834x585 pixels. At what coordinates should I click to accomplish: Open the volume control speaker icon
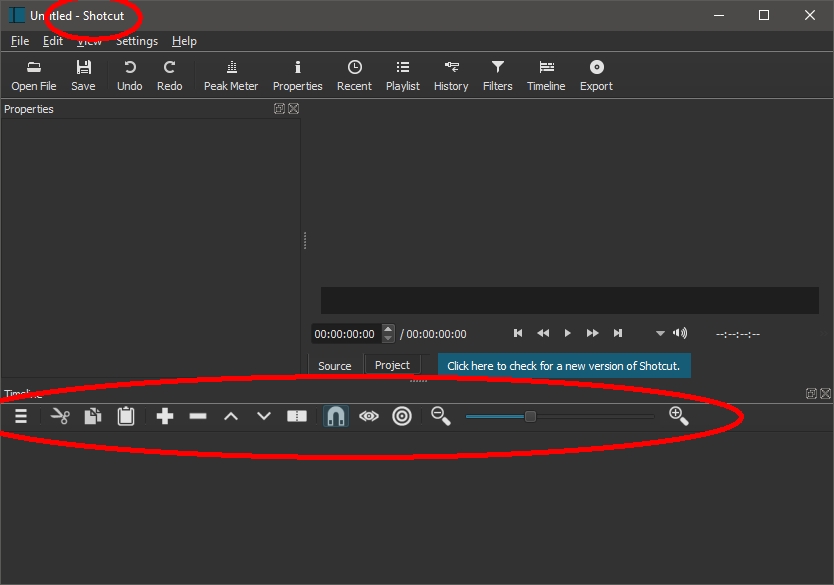click(680, 333)
